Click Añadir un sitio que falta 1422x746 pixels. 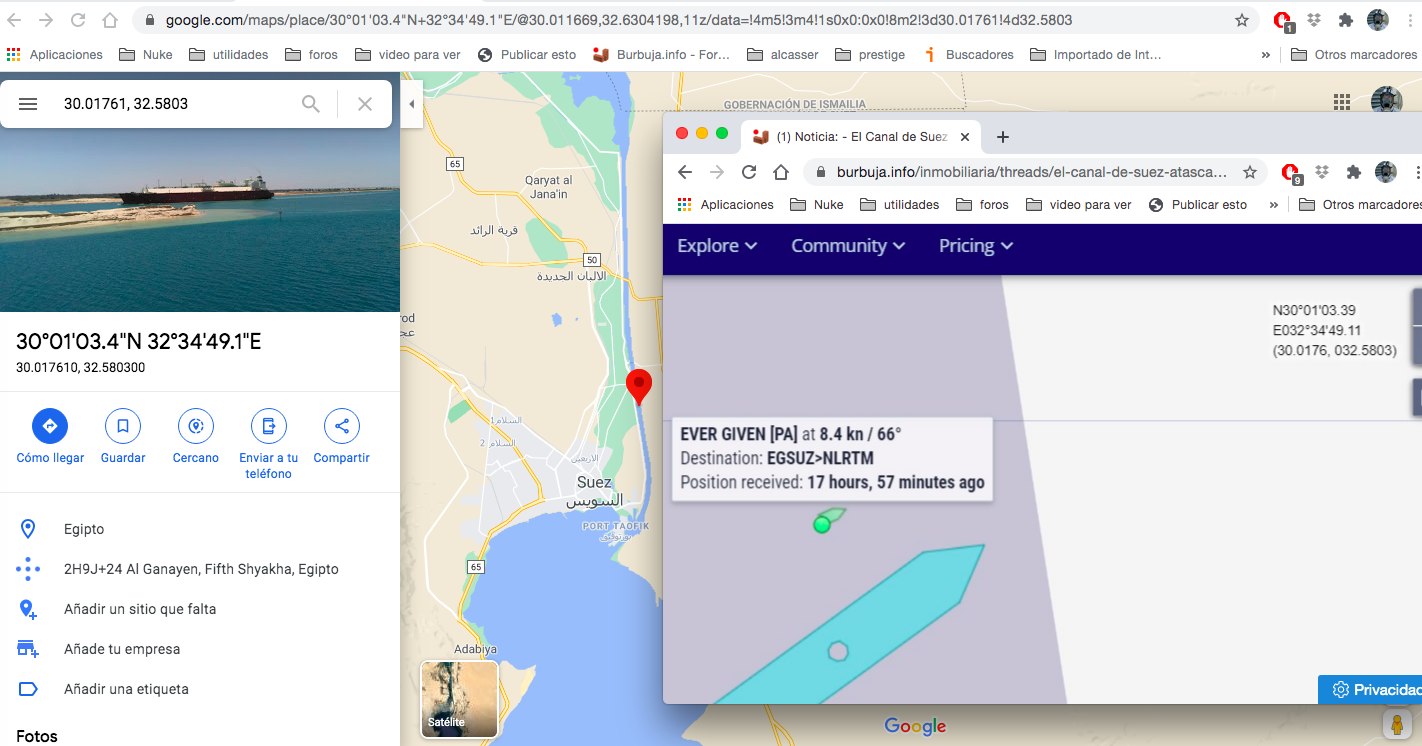point(140,609)
